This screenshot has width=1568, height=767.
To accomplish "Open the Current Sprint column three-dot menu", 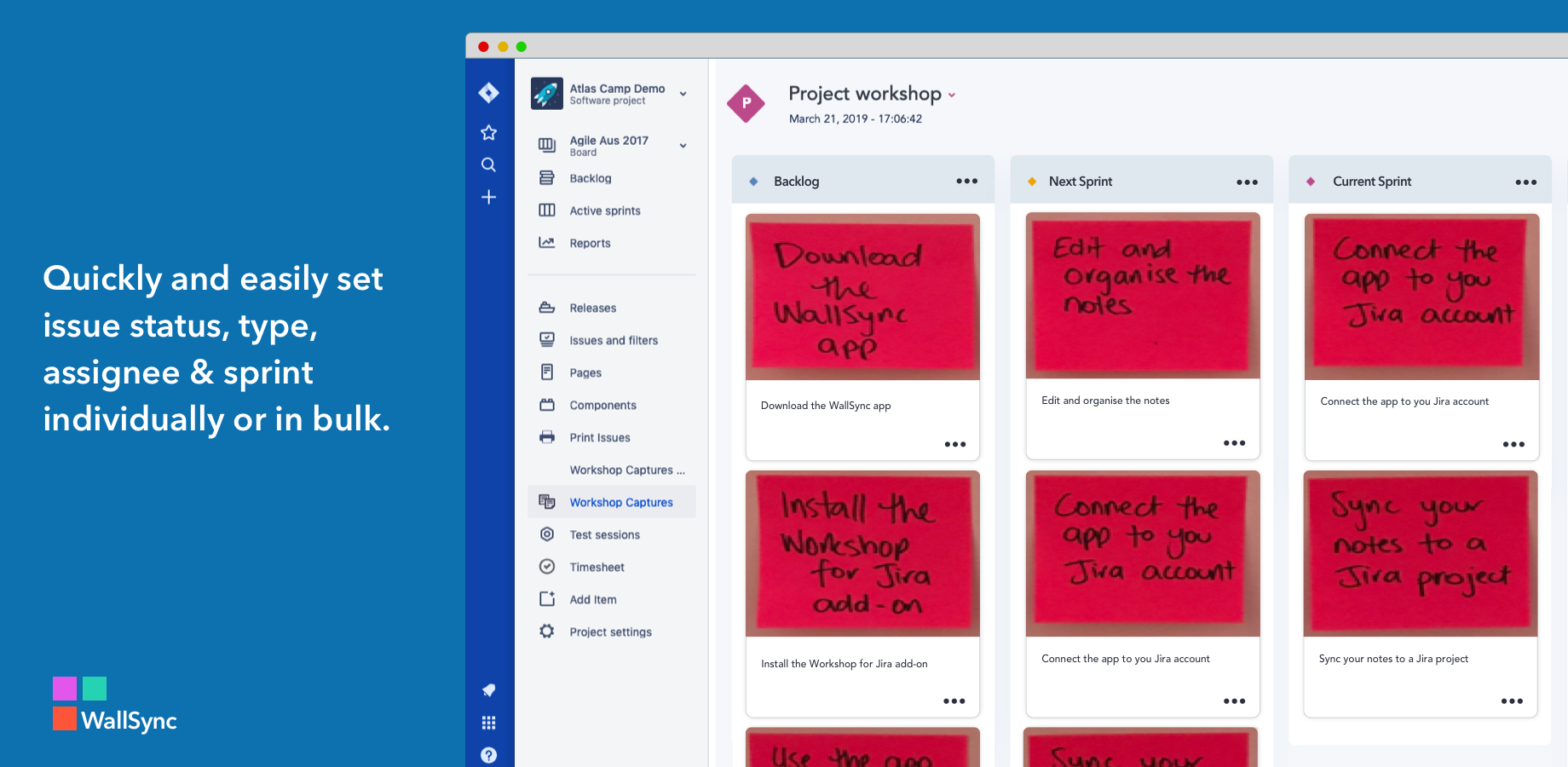I will (1525, 182).
